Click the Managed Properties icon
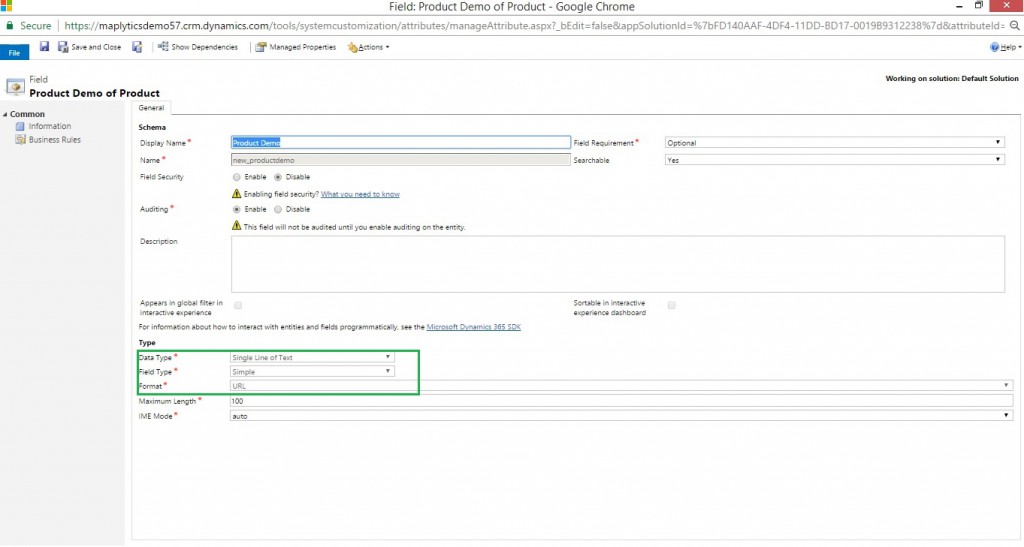Screen dimensions: 1024x547 261,47
